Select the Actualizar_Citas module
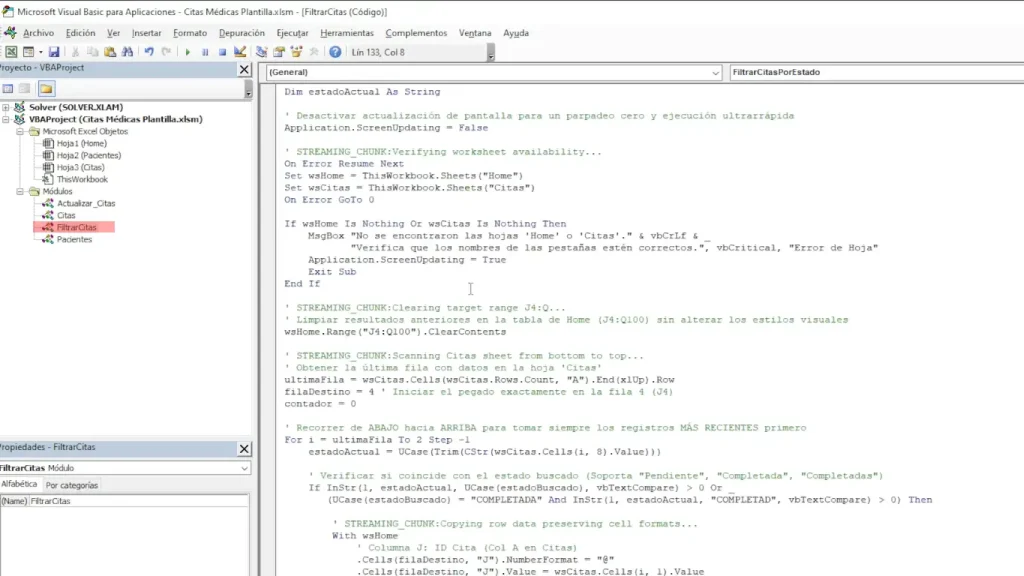The height and width of the screenshot is (576, 1024). click(86, 203)
